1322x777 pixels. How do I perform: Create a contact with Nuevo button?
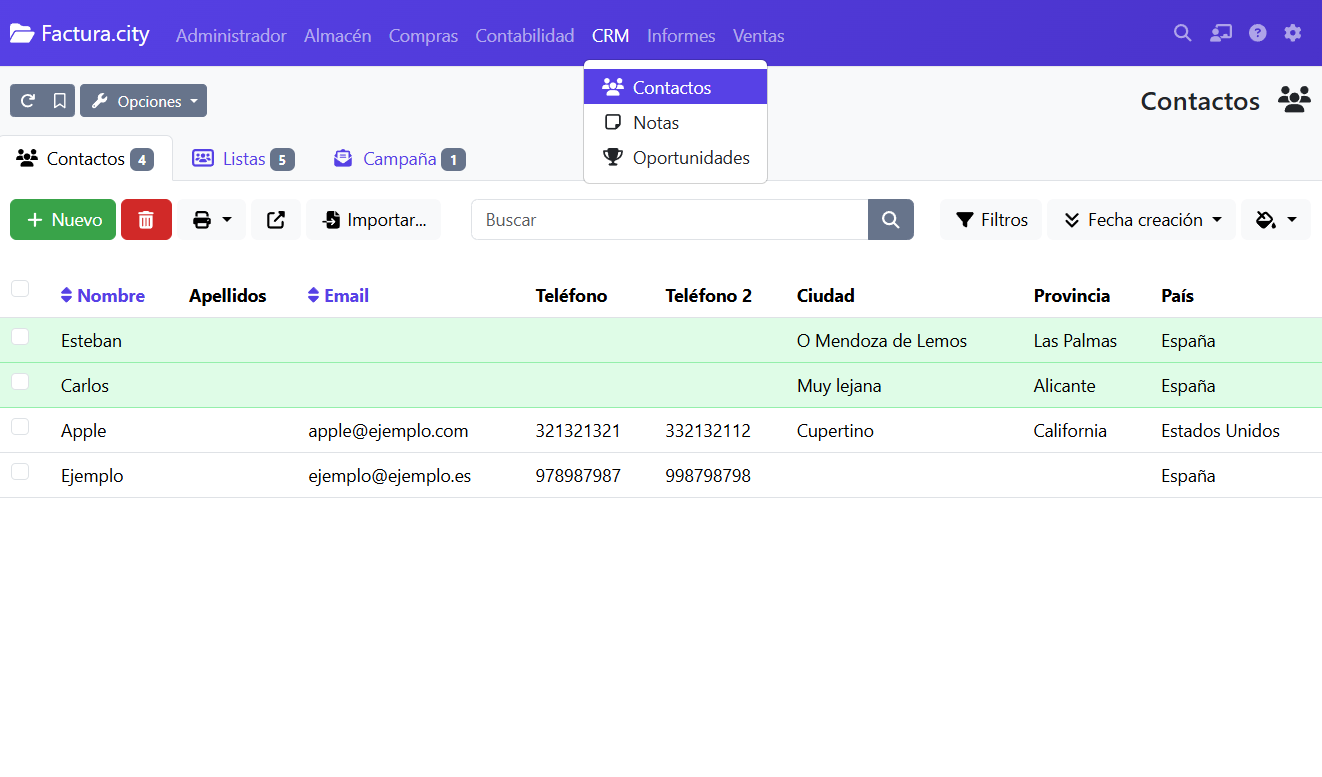(x=63, y=220)
